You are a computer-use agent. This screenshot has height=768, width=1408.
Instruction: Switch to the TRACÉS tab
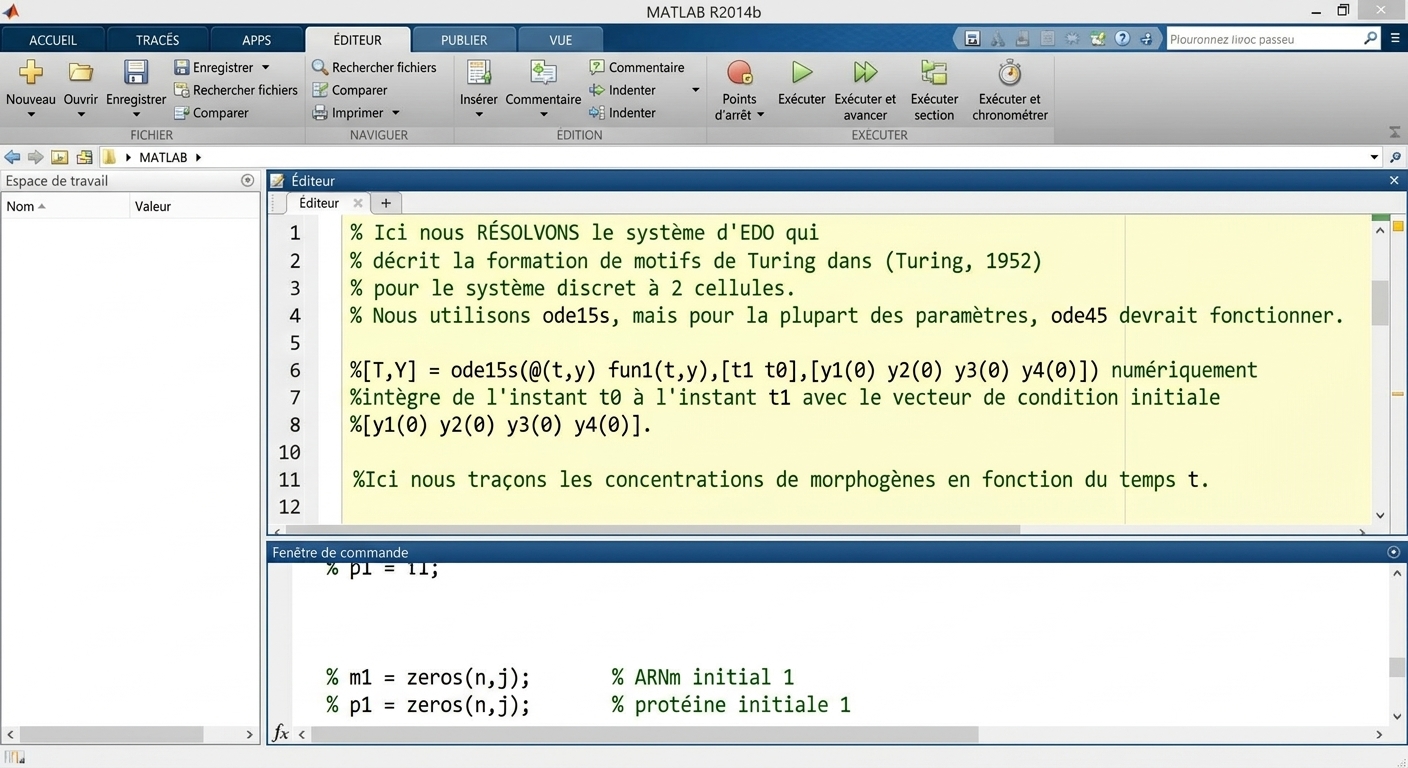coord(158,40)
